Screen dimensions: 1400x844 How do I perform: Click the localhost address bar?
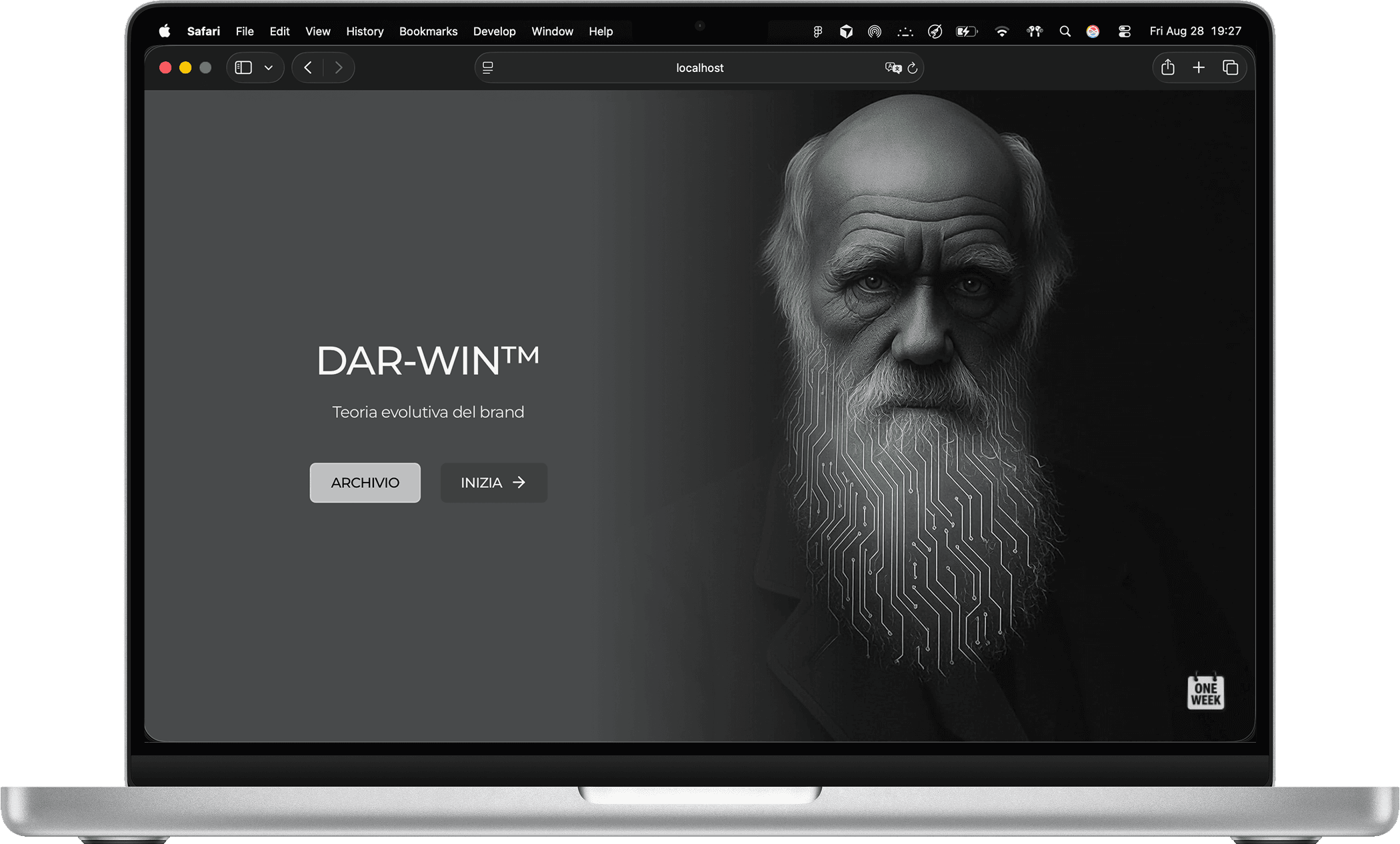click(x=699, y=67)
